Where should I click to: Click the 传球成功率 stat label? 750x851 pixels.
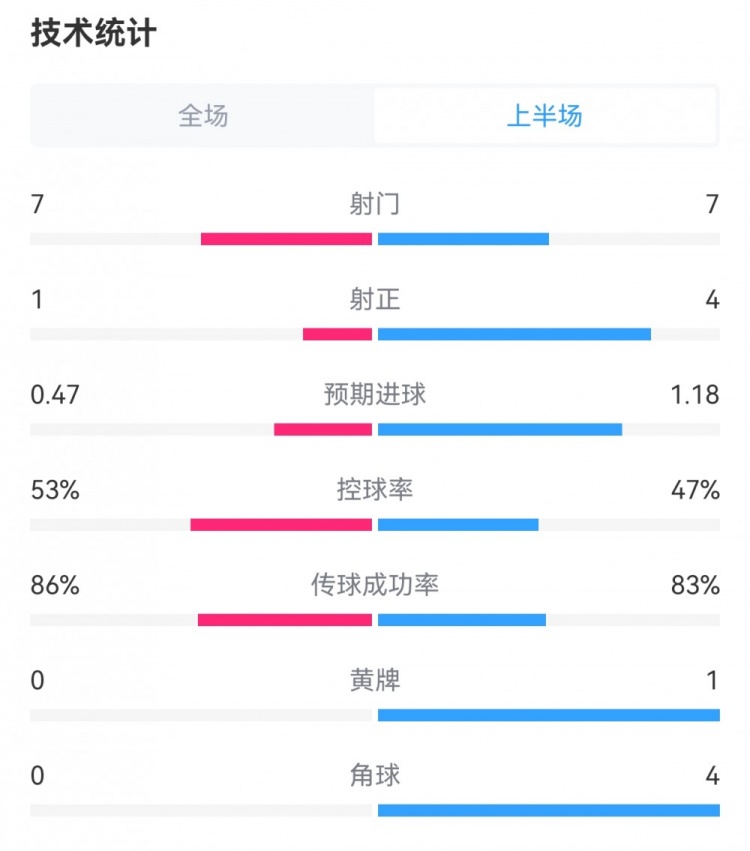[375, 585]
